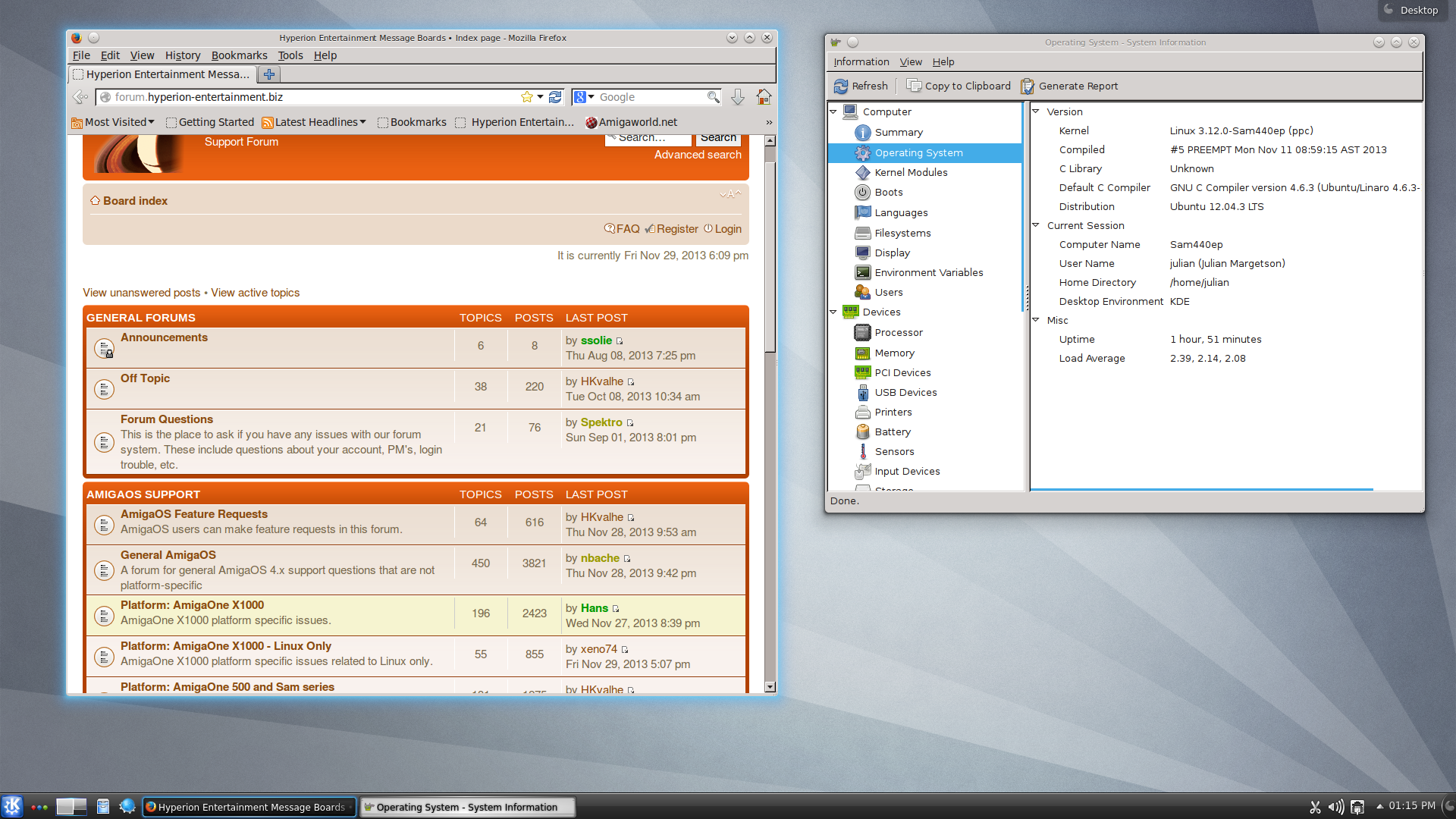Click the volume icon in system tray
The image size is (1456, 819).
[x=1336, y=807]
